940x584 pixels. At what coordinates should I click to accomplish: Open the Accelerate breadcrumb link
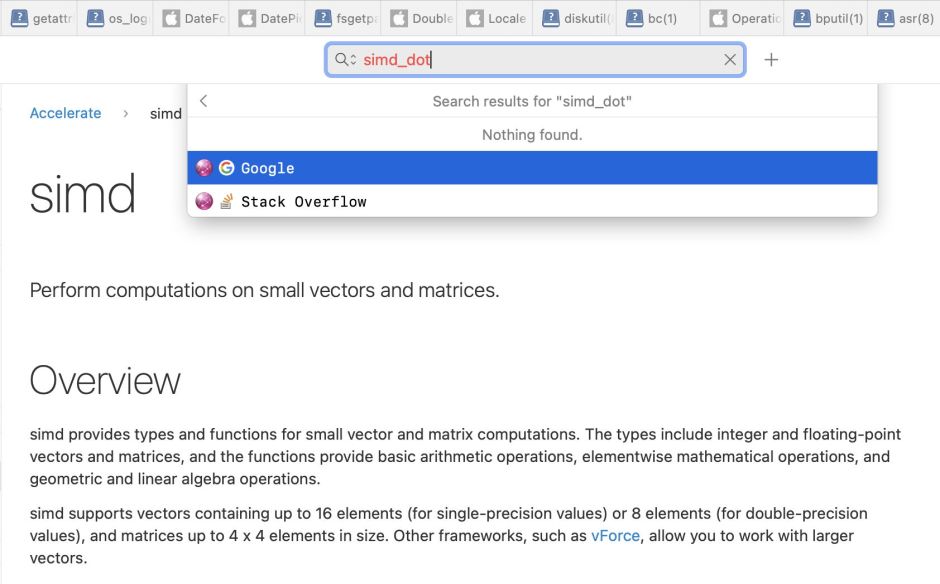point(65,113)
